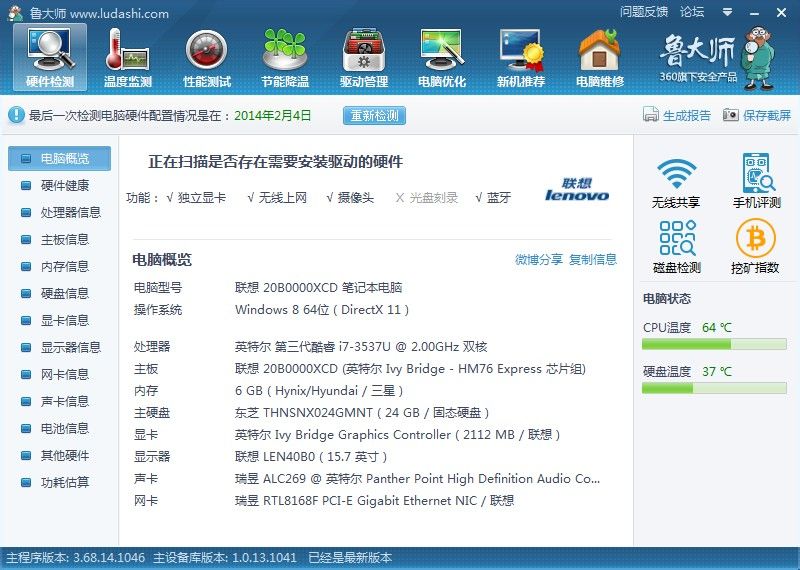Image resolution: width=800 pixels, height=570 pixels.
Task: Click the Ivy Bridge Graphics Controller value
Action: (397, 435)
